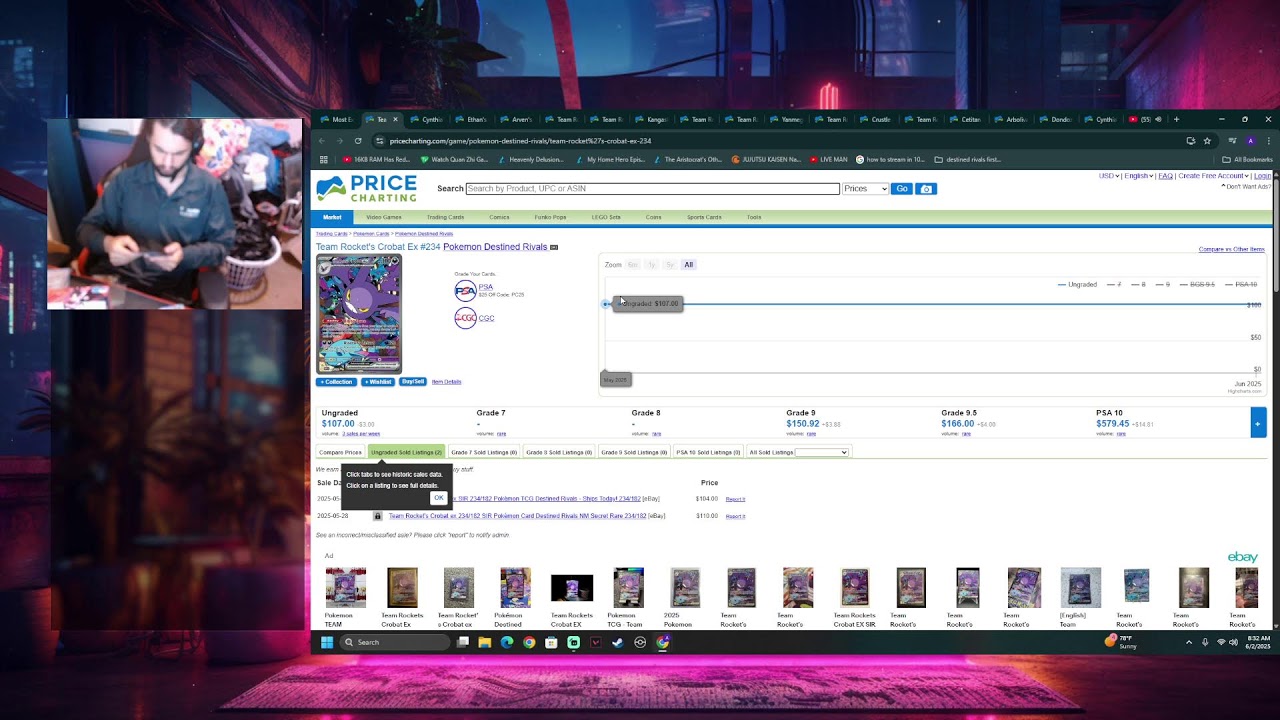
Task: Open the Comics navigation menu
Action: click(499, 217)
